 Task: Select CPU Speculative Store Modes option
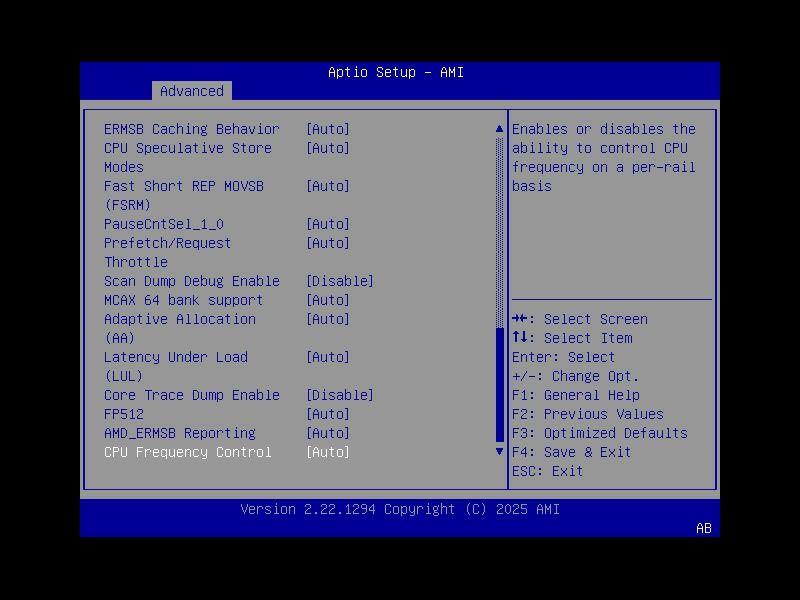(188, 158)
